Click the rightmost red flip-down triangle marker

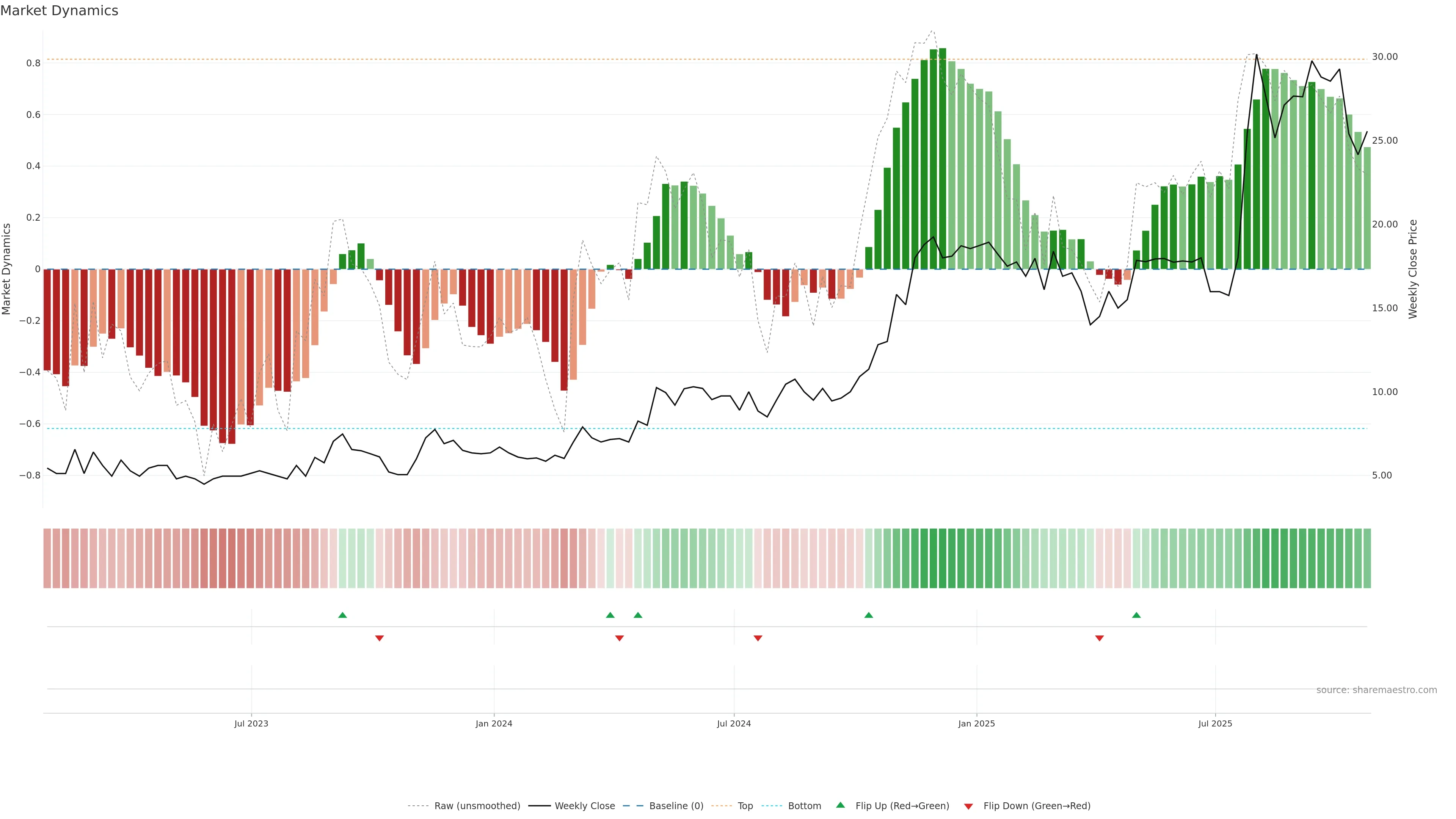[1099, 638]
